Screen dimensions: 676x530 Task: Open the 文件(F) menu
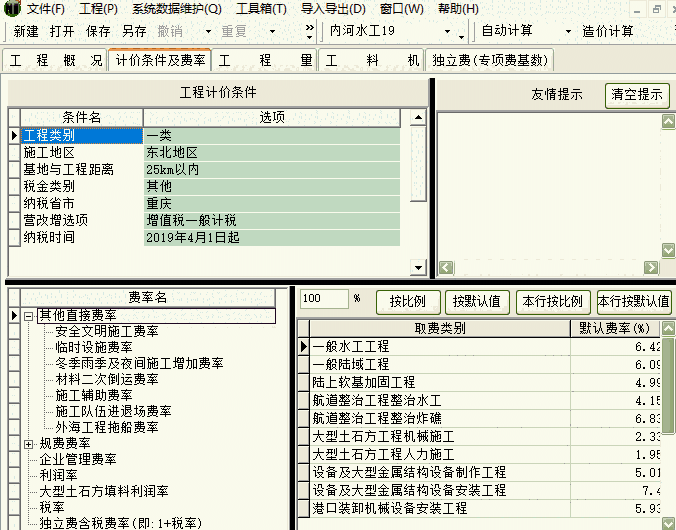click(x=45, y=9)
